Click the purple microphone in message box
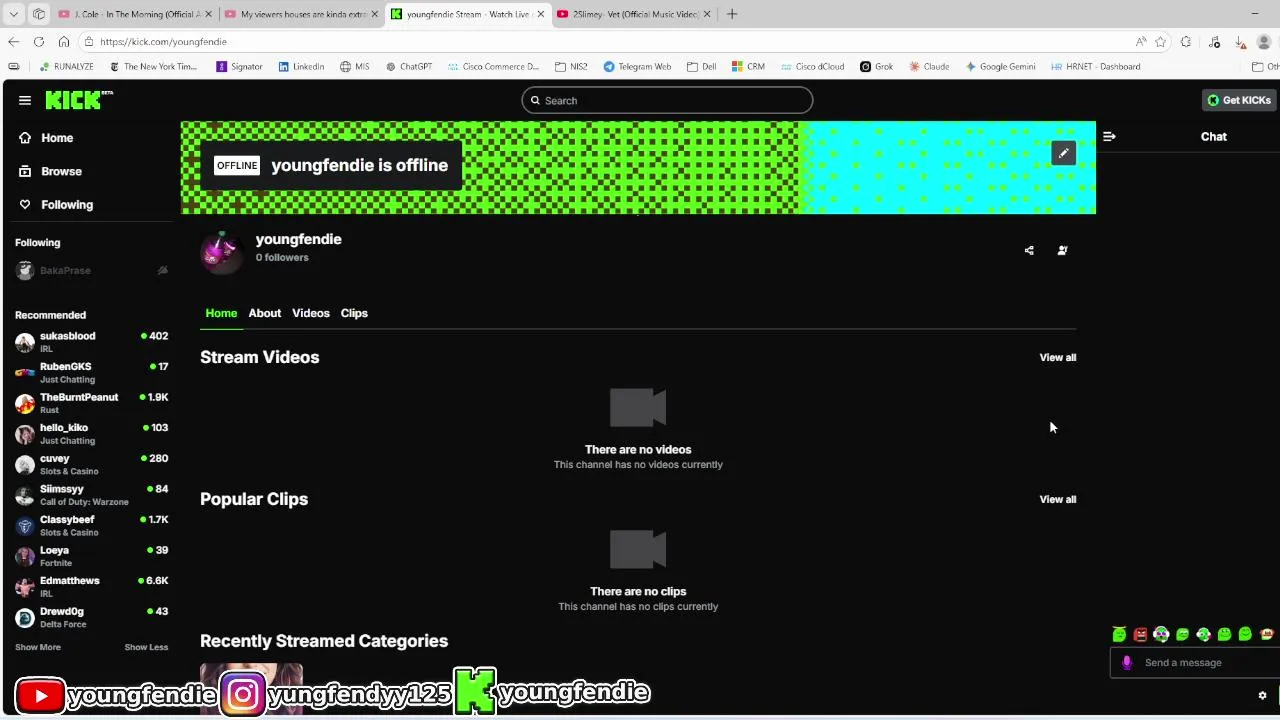This screenshot has height=720, width=1280. (x=1127, y=662)
